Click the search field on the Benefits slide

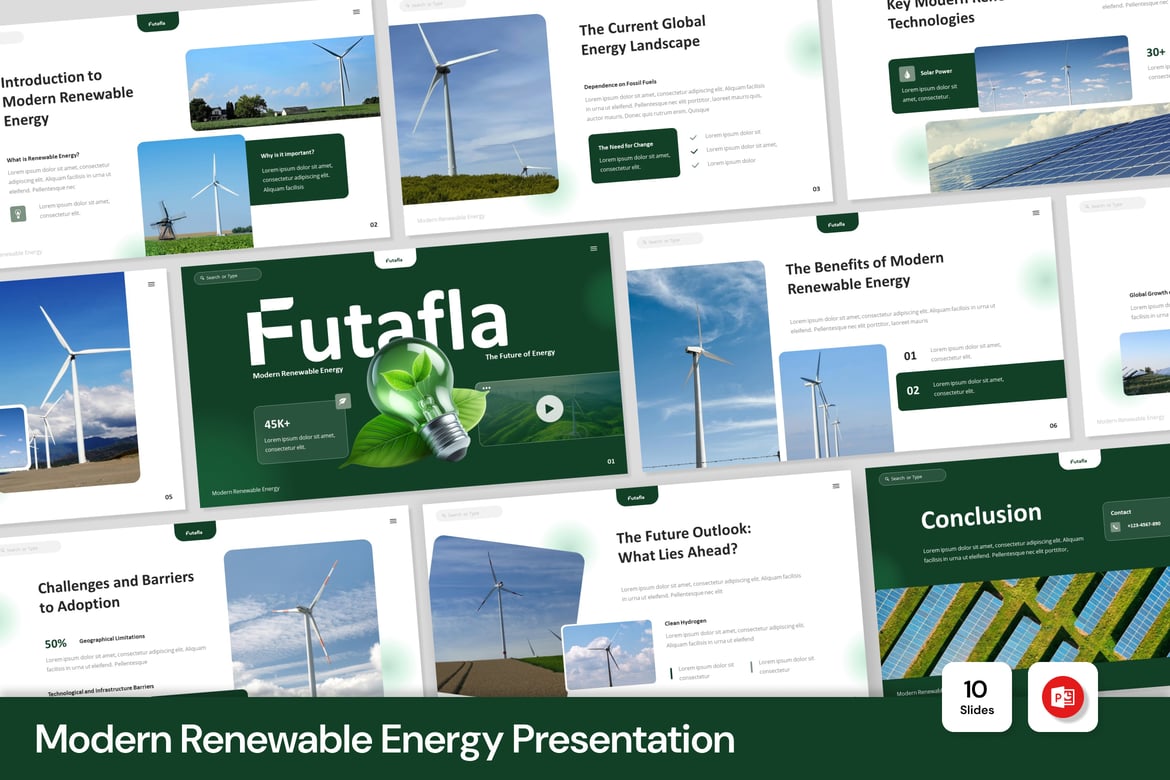coord(669,241)
